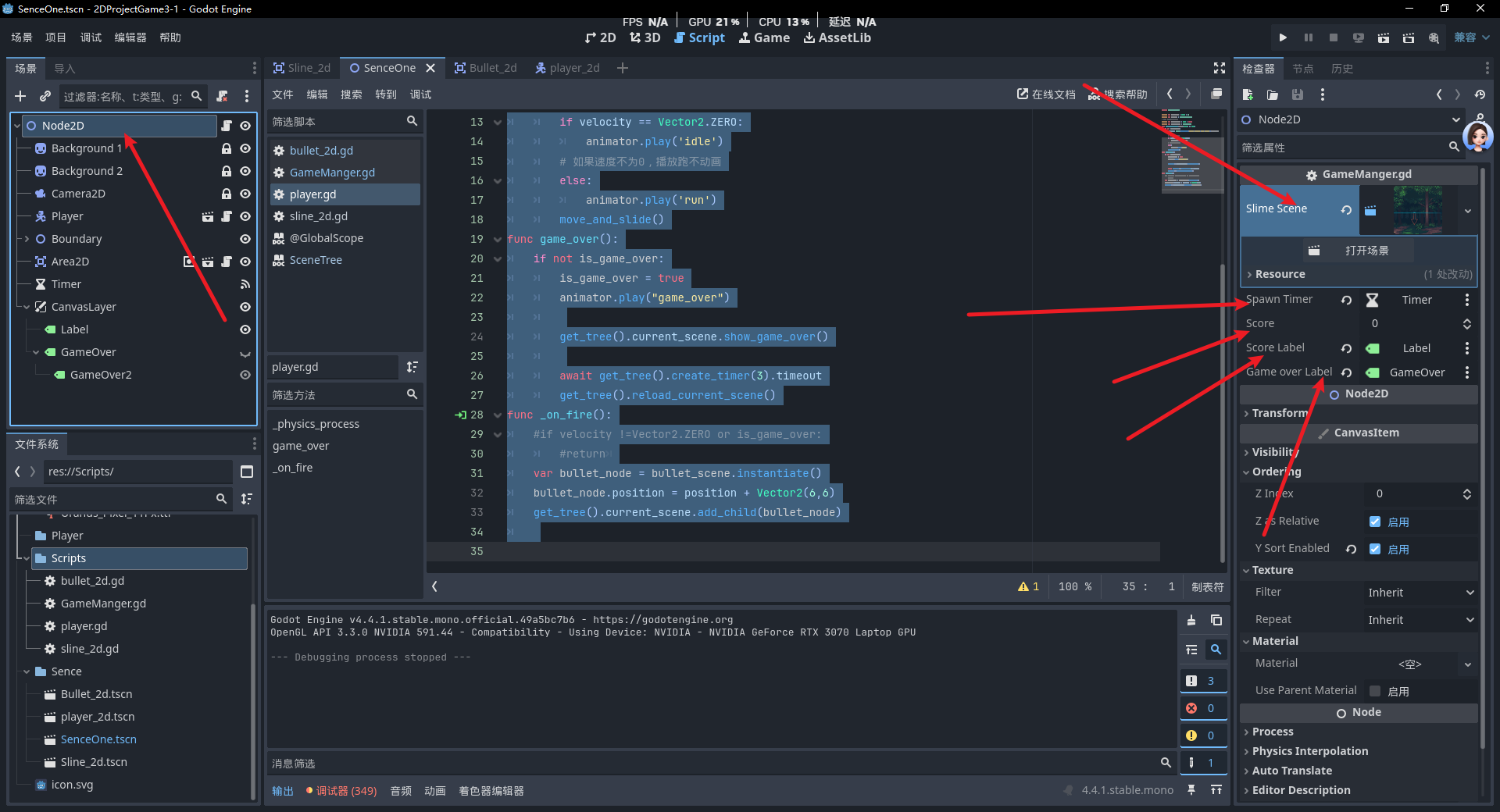The image size is (1500, 812).
Task: Toggle method list alphabetical sort icon
Action: click(412, 367)
